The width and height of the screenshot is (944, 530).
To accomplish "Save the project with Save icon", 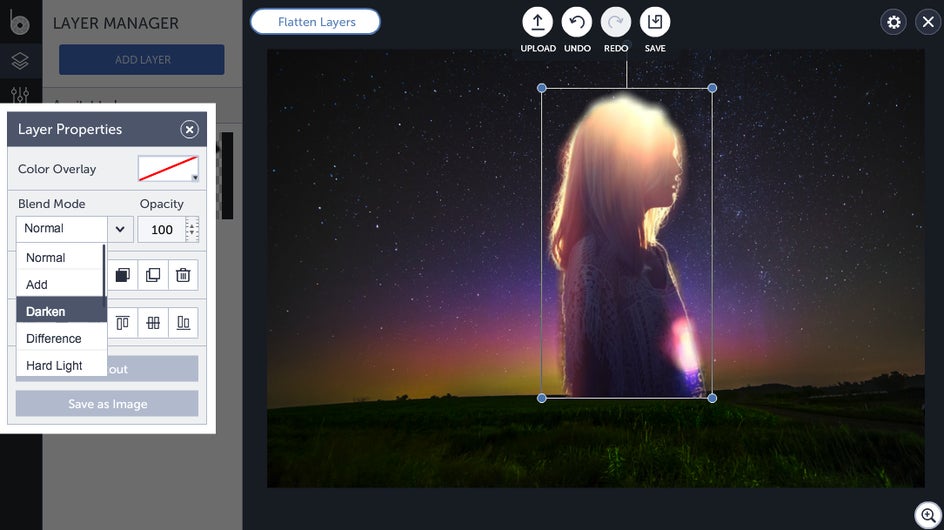I will [655, 22].
